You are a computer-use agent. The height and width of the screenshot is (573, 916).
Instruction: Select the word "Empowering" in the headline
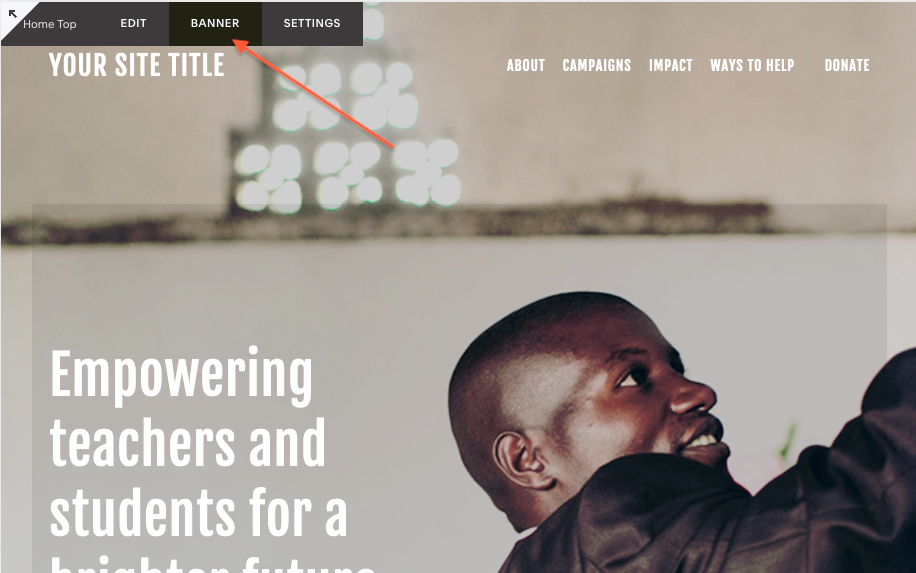tap(181, 376)
